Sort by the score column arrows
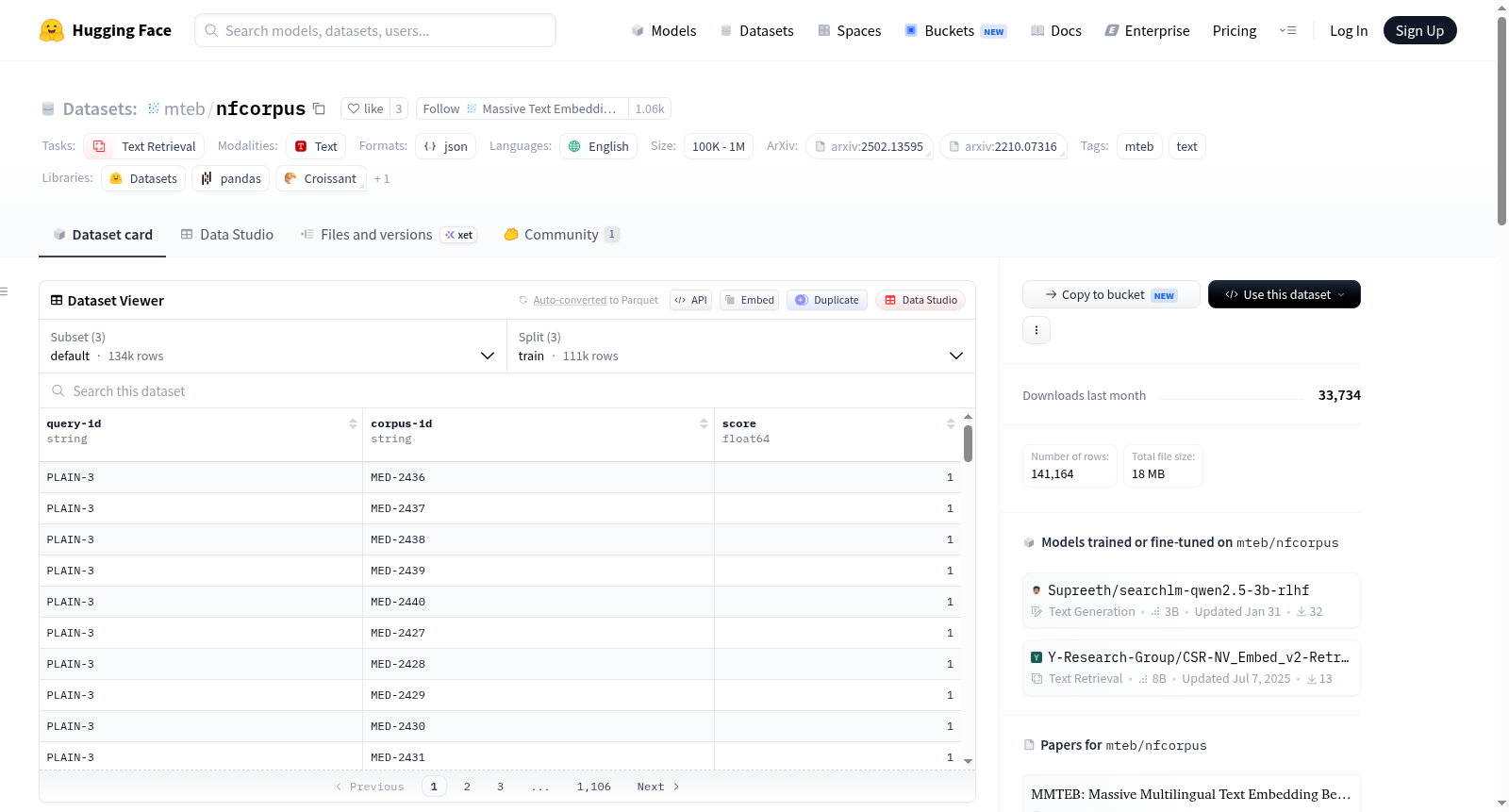 tap(951, 424)
